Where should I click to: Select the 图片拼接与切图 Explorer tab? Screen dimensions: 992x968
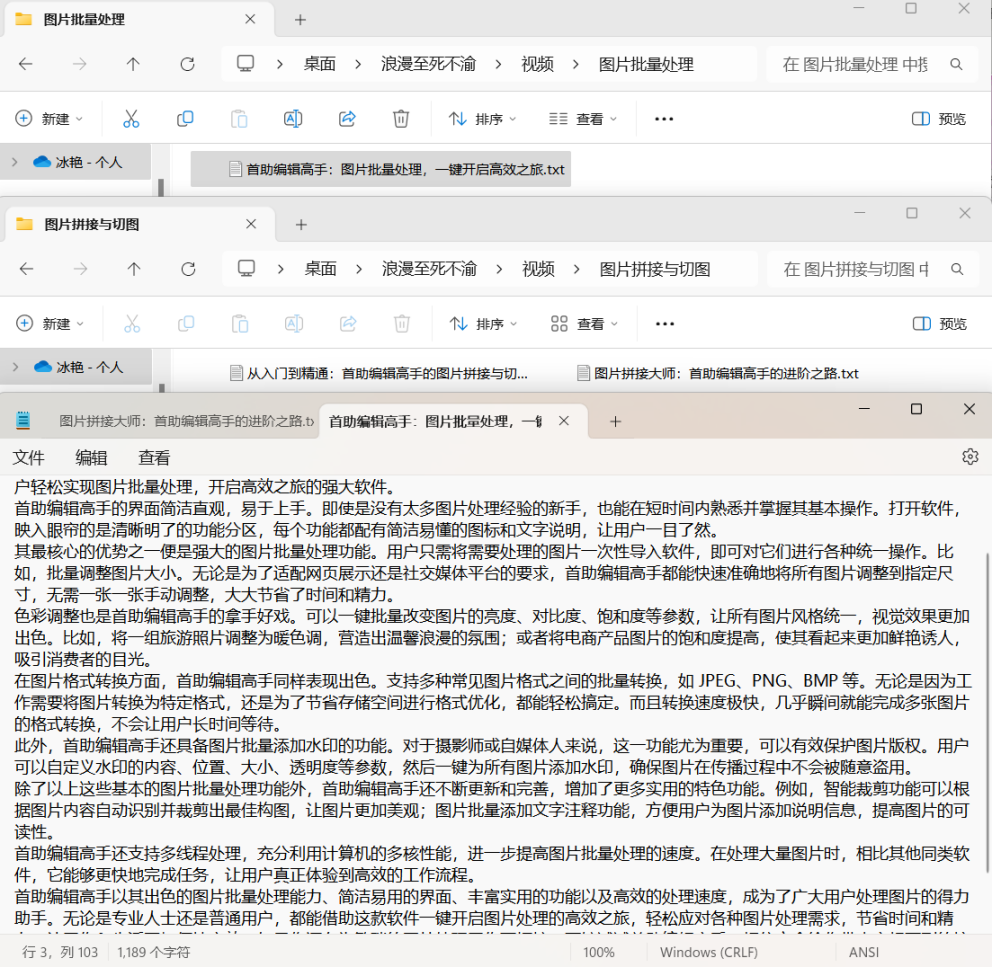pos(140,225)
